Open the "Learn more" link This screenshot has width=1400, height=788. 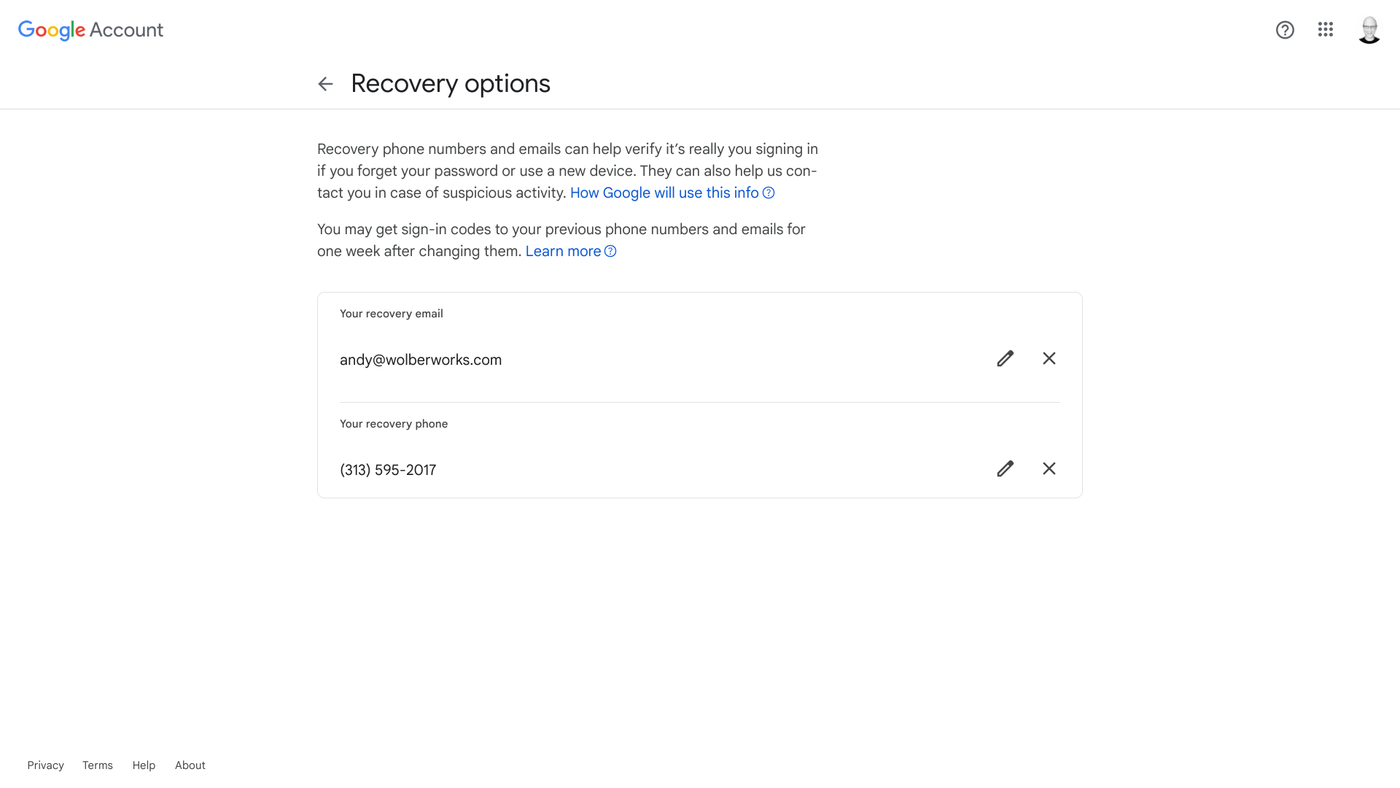pos(563,251)
